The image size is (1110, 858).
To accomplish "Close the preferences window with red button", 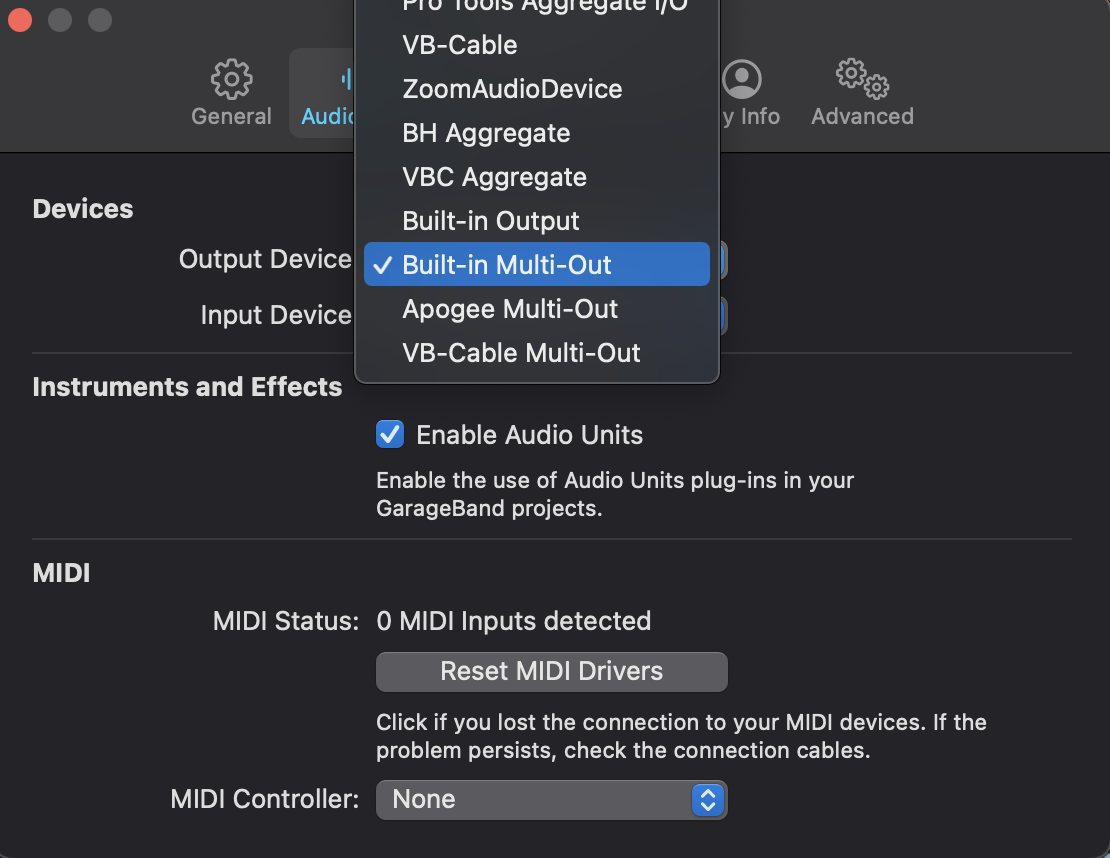I will click(20, 20).
